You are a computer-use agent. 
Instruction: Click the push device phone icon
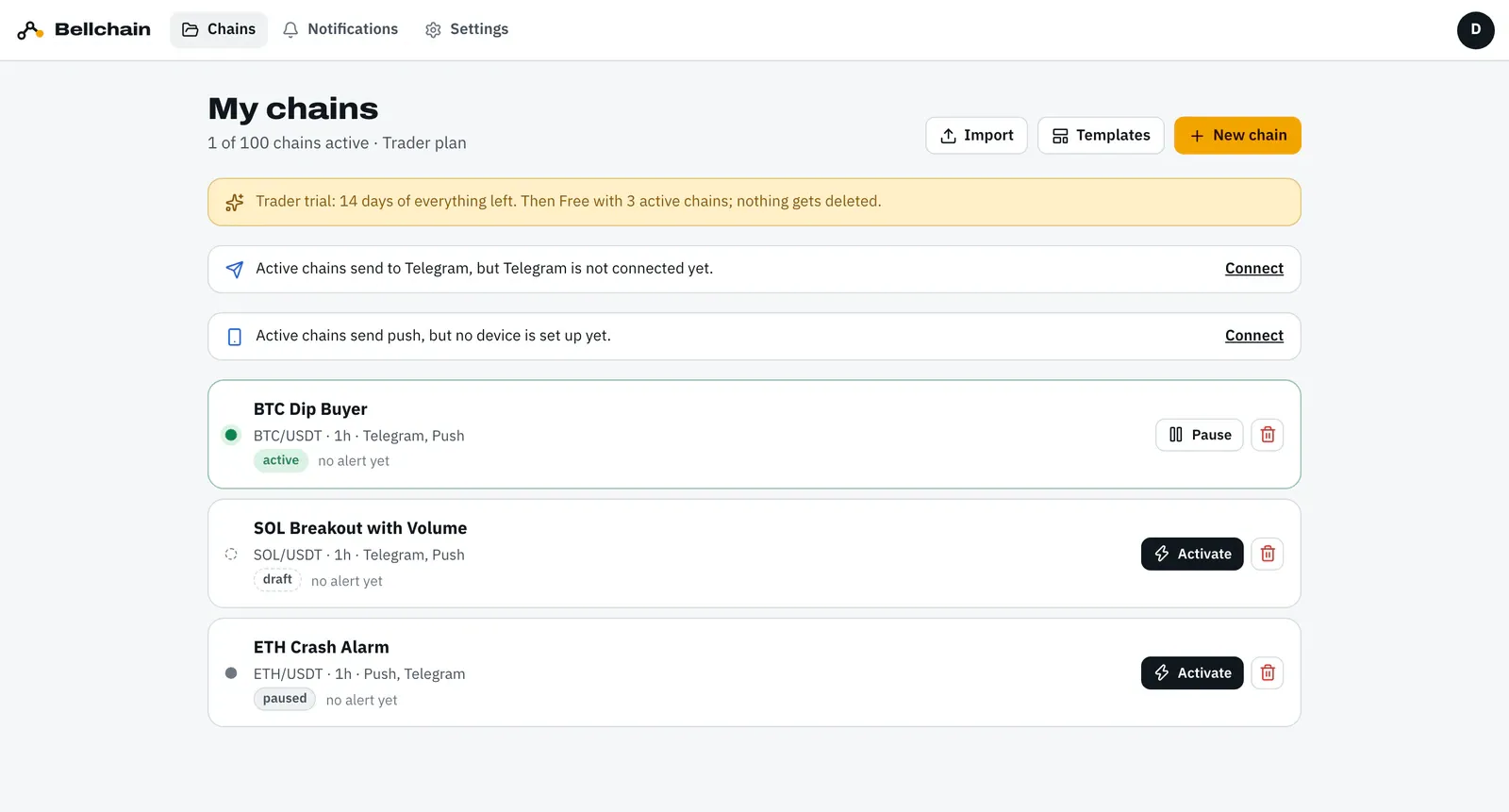[235, 337]
